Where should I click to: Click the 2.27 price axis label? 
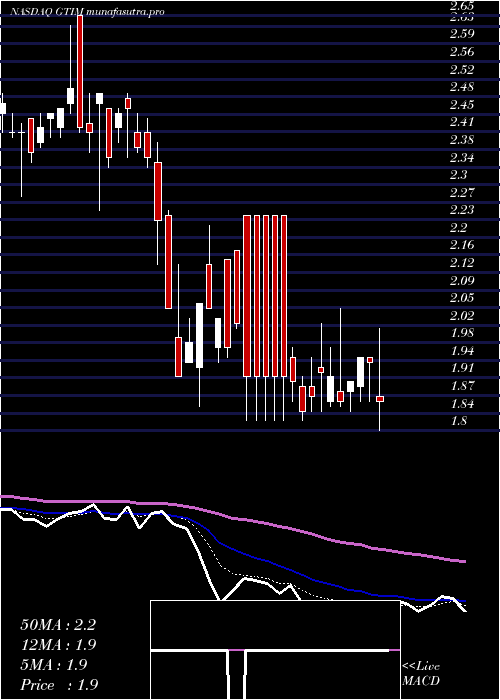[462, 192]
